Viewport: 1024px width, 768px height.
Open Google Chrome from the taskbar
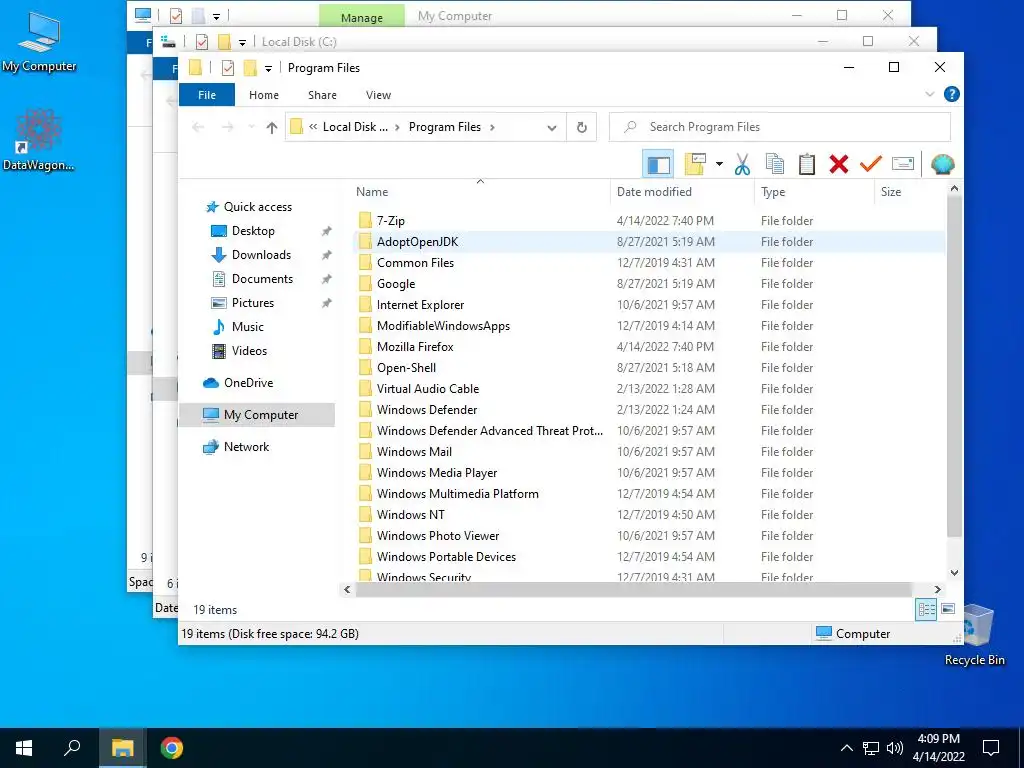172,748
